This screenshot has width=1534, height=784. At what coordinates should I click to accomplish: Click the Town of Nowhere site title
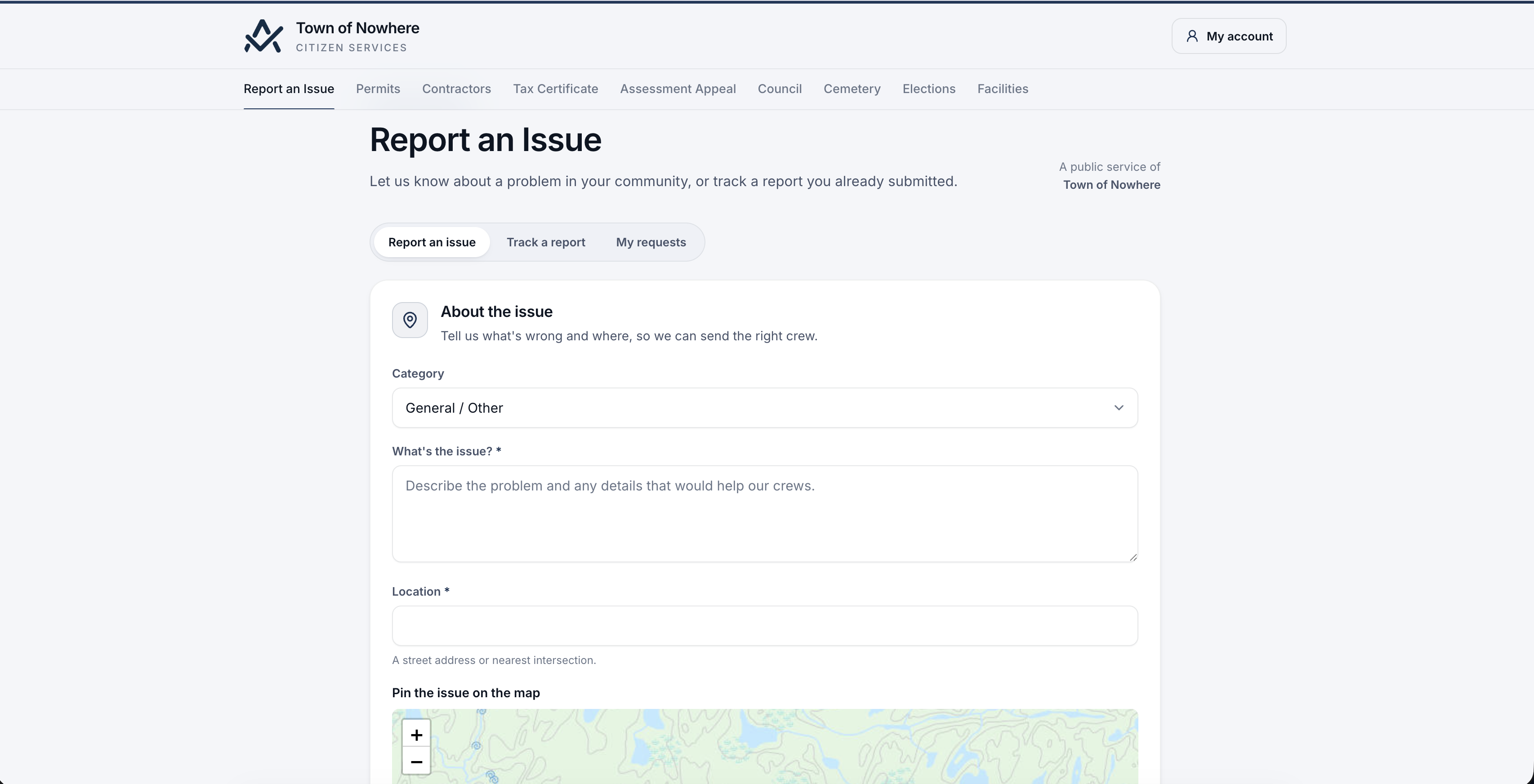coord(357,28)
